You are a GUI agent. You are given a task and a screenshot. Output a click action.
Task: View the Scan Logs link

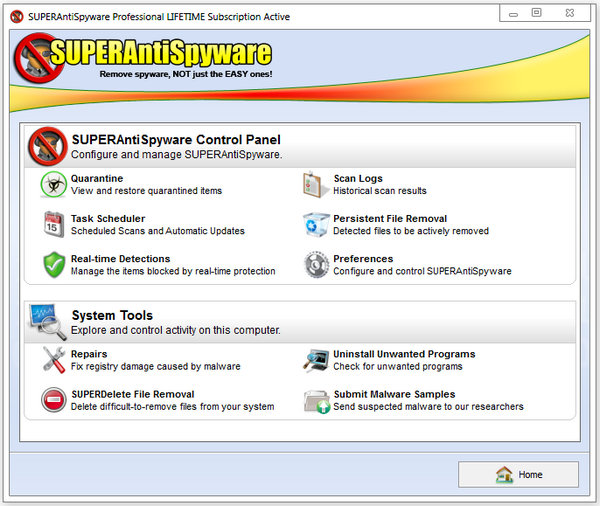[358, 178]
